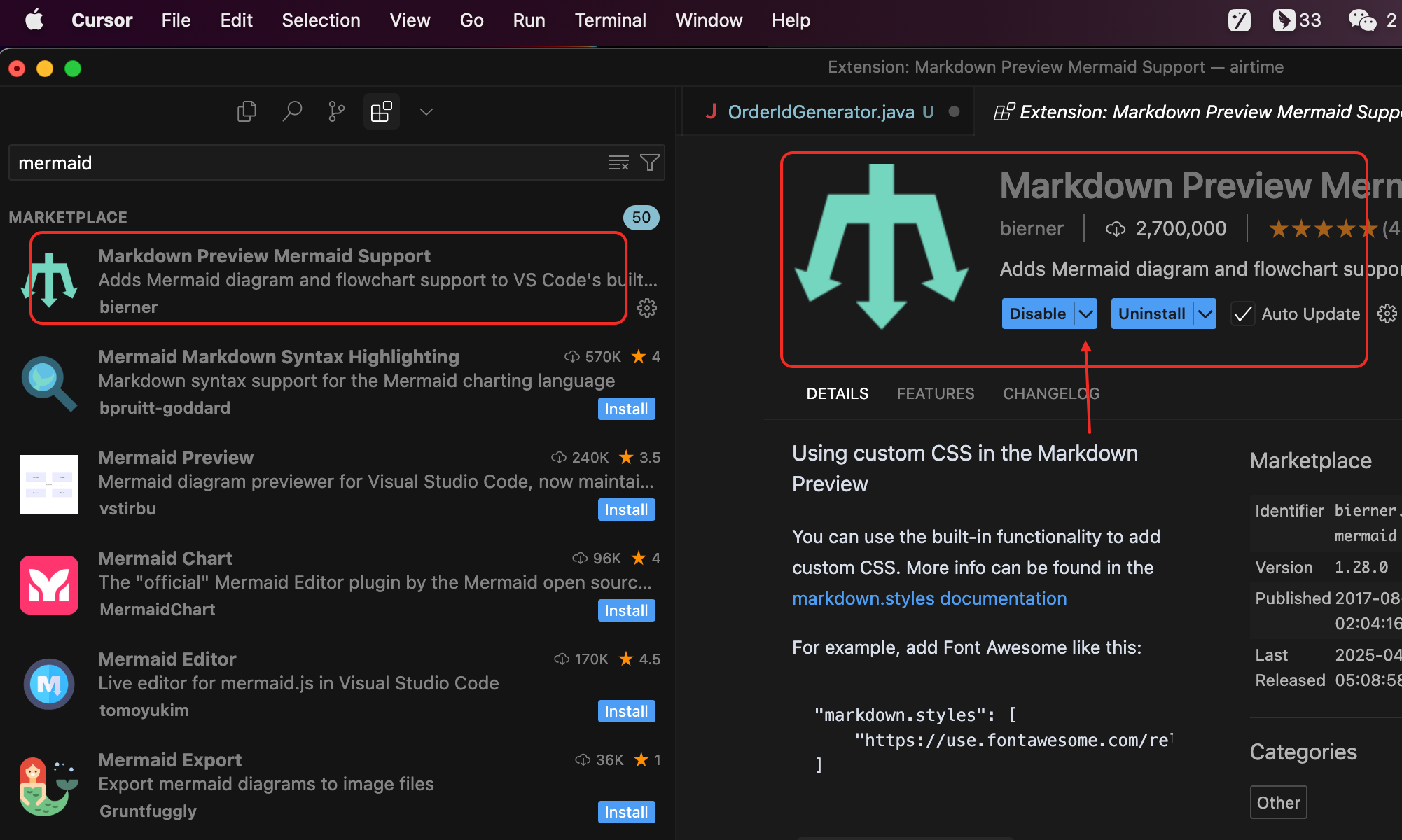The image size is (1402, 840).
Task: Switch to the FEATURES tab
Action: coord(935,393)
